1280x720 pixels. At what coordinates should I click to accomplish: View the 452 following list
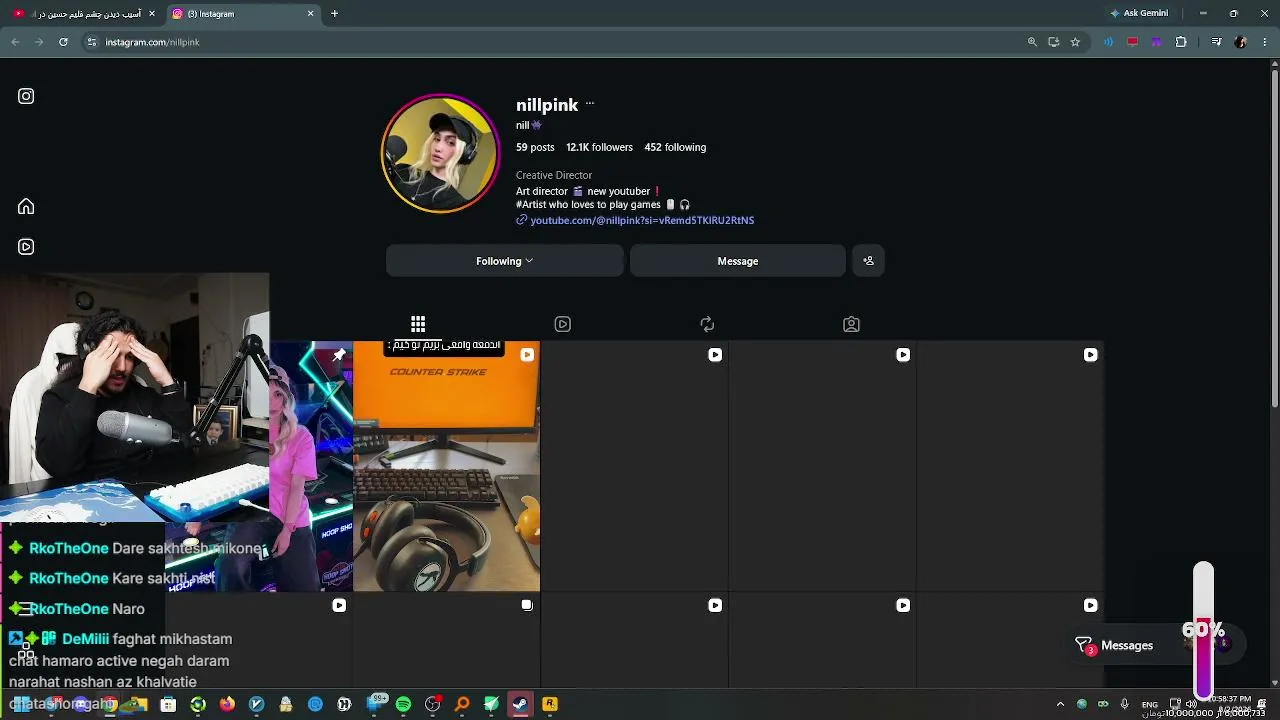pyautogui.click(x=675, y=147)
